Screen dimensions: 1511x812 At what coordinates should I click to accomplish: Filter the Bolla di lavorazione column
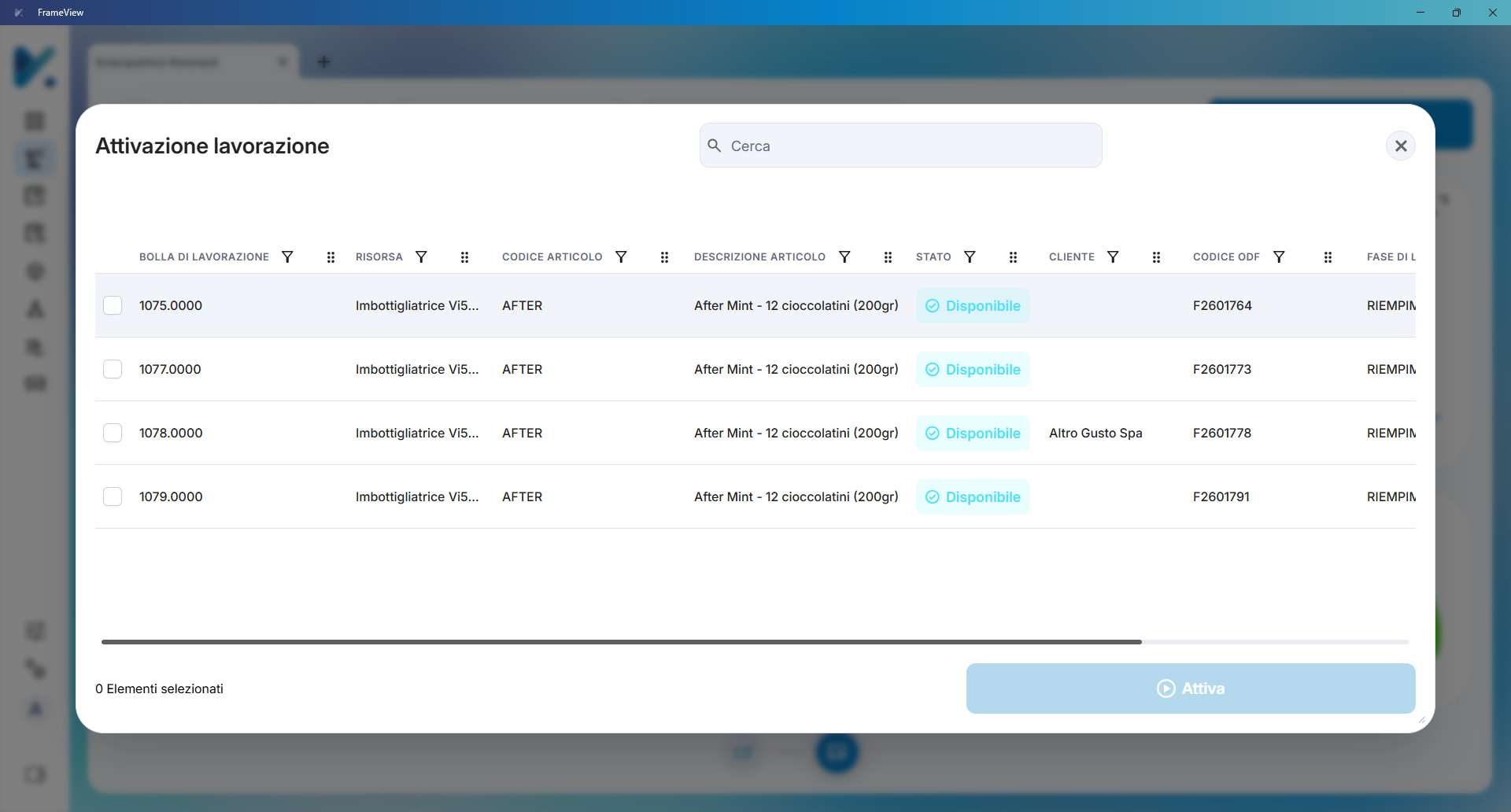pos(287,257)
